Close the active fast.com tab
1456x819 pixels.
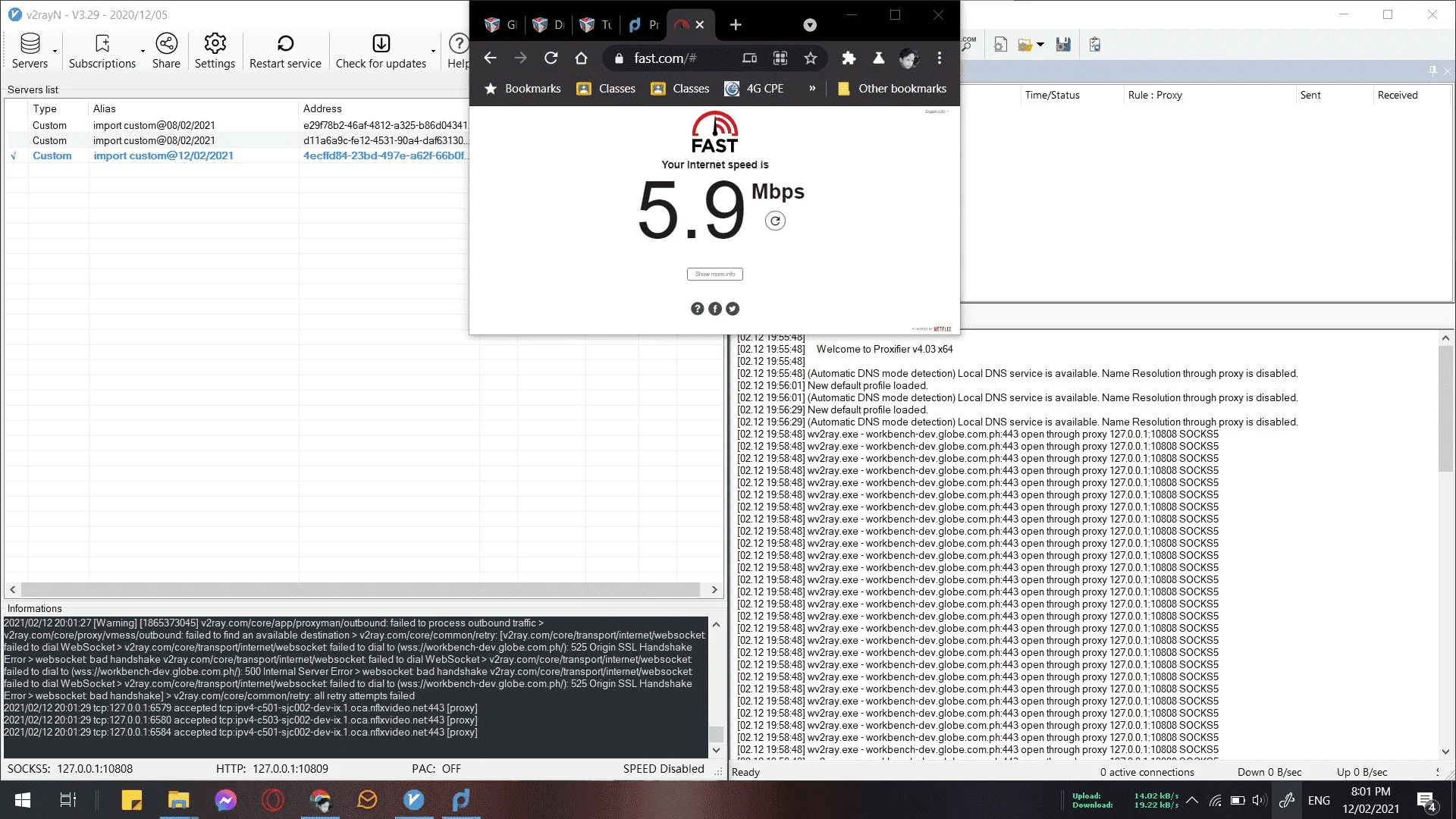pyautogui.click(x=700, y=25)
